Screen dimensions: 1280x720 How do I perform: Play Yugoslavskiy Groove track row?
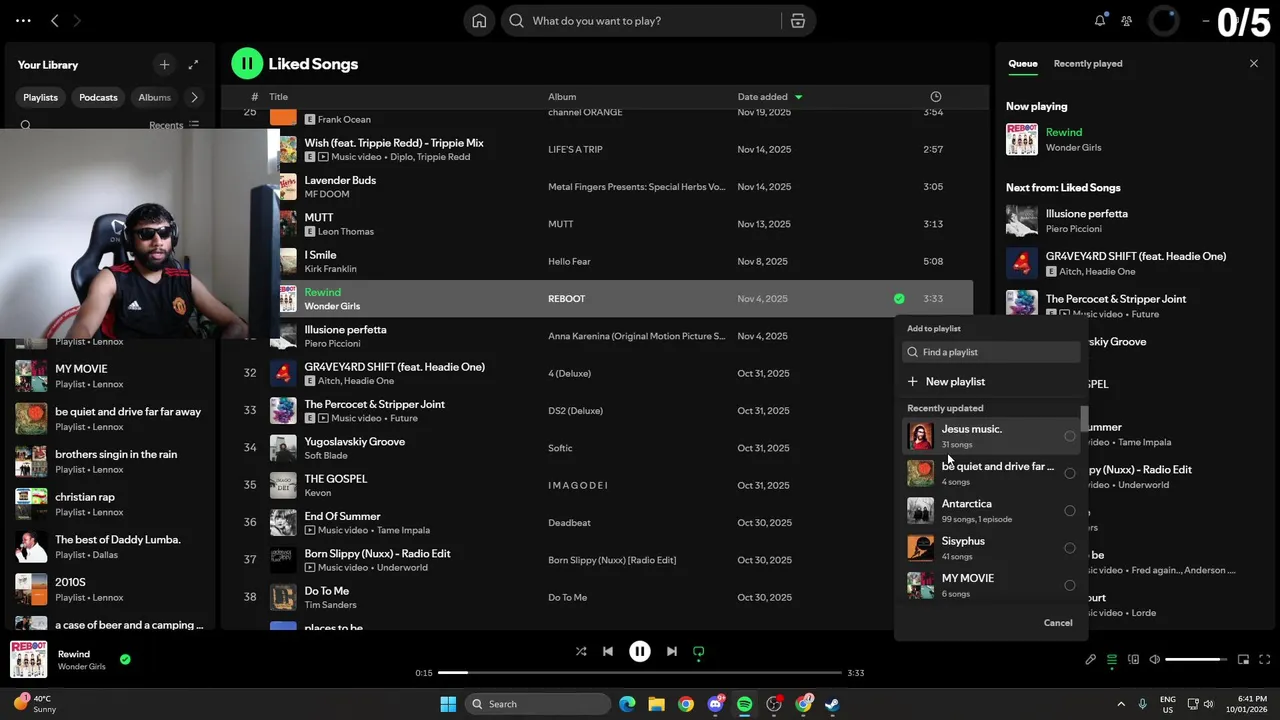tap(596, 448)
